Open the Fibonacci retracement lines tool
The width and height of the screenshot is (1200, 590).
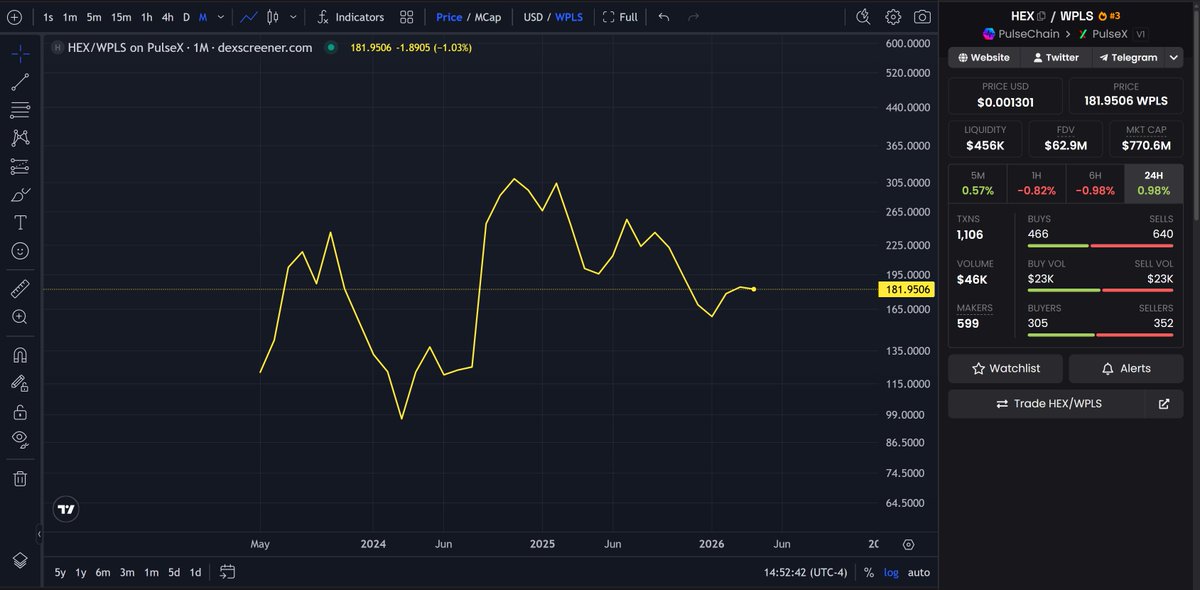[x=20, y=110]
